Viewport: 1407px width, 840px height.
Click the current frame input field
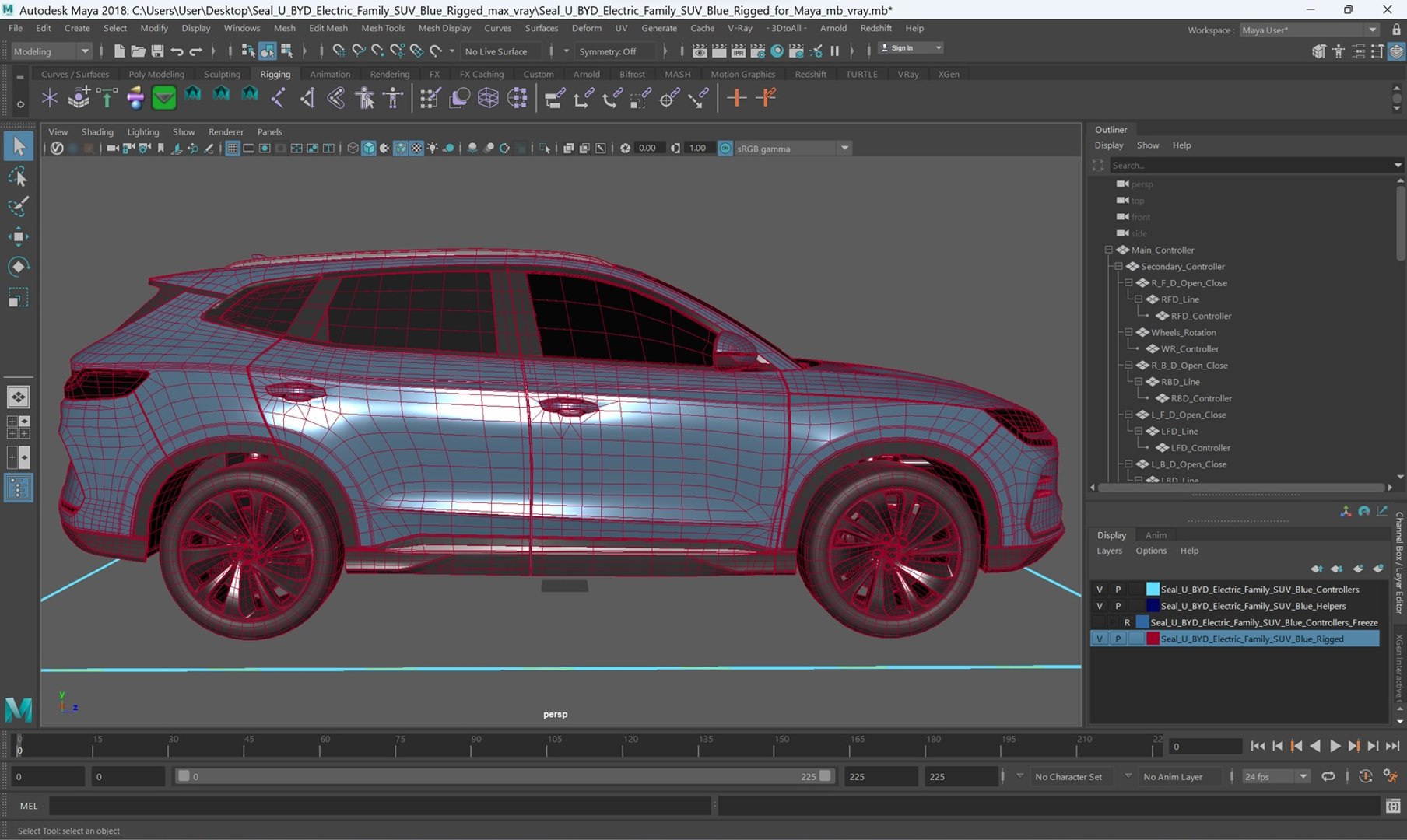(x=1205, y=746)
